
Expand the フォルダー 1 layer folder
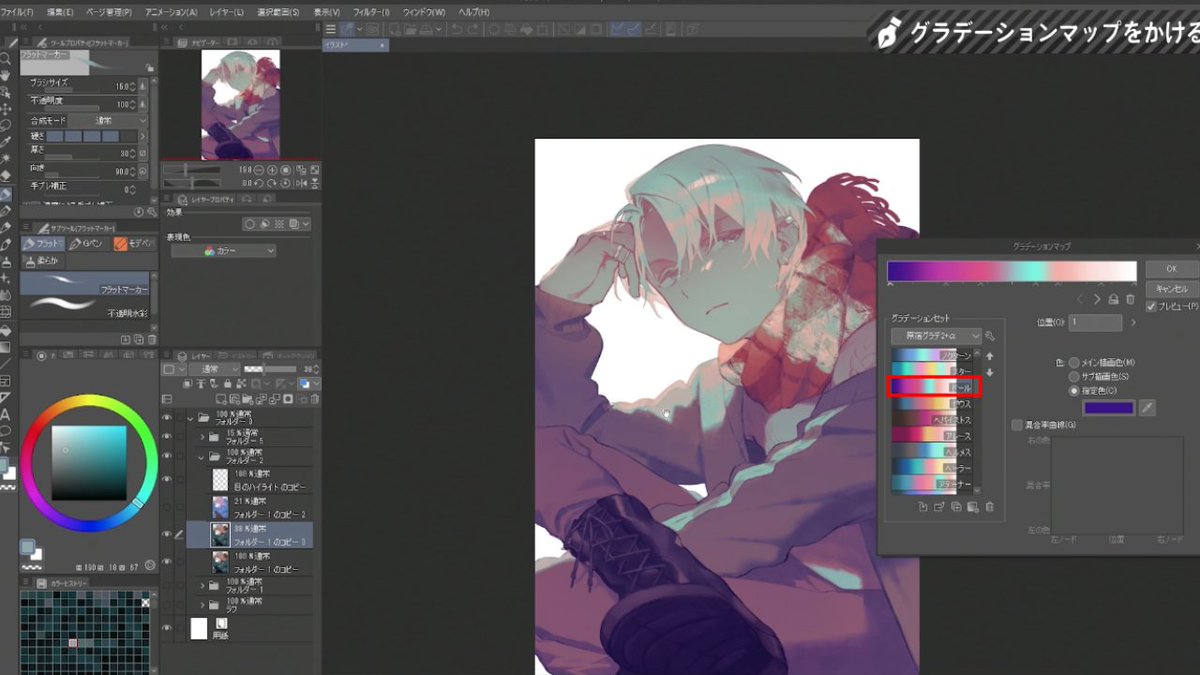(x=203, y=585)
